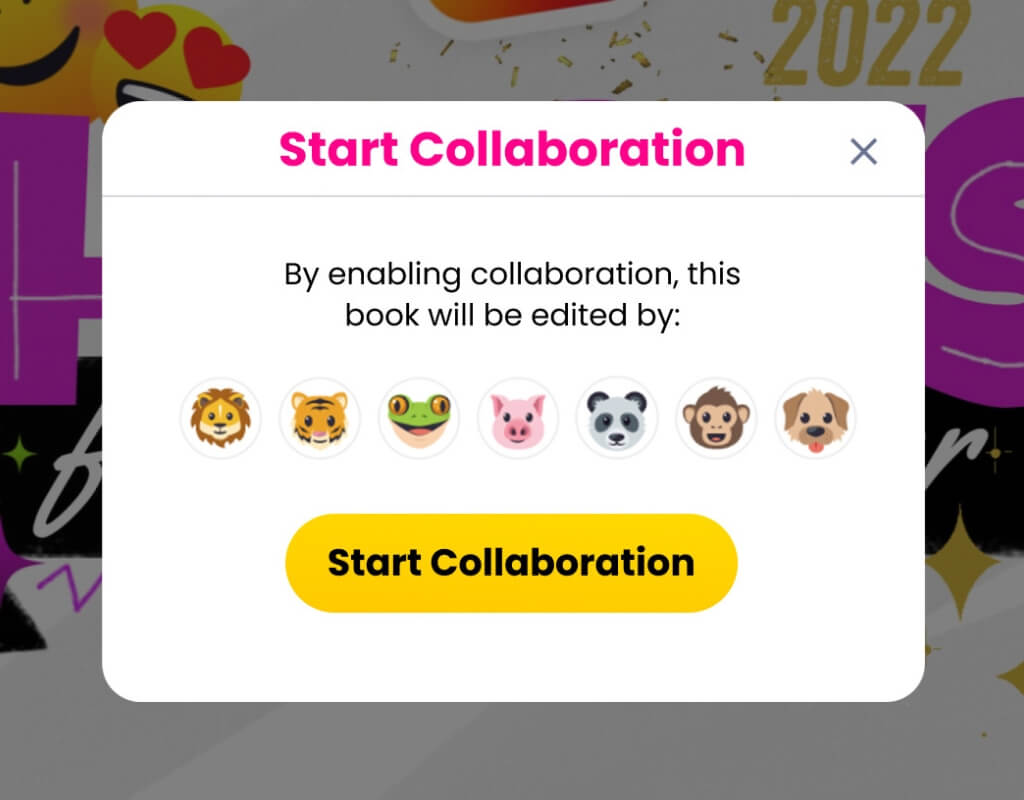
Task: Choose the monkey avatar
Action: [x=716, y=418]
